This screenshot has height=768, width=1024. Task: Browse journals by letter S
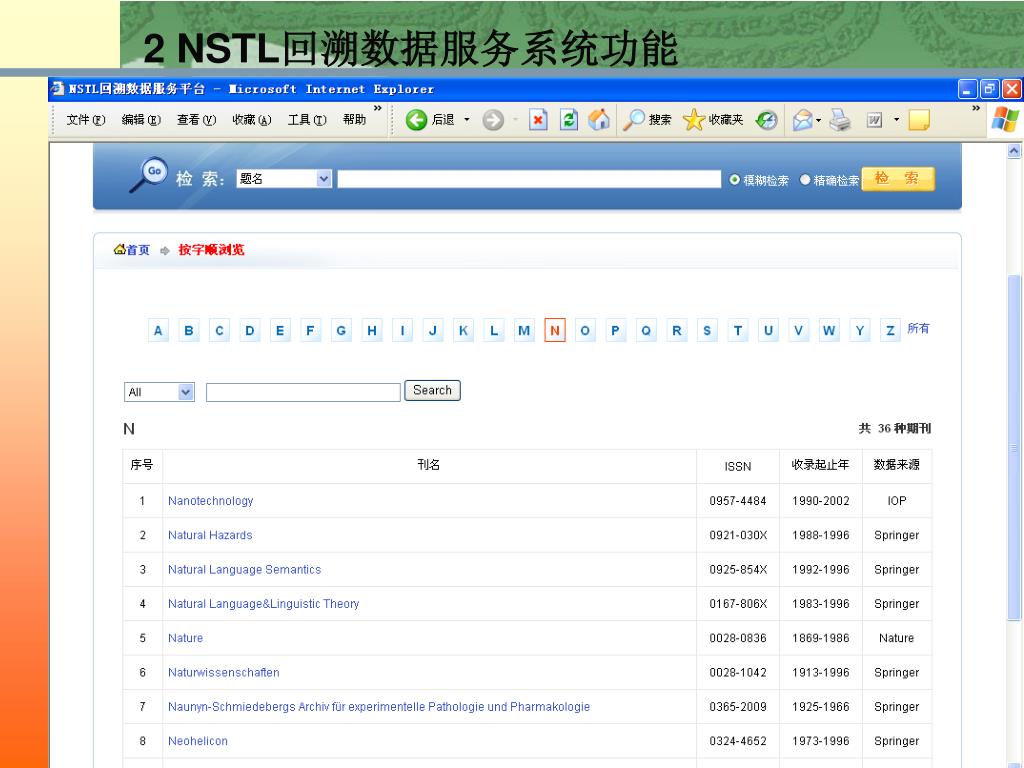[707, 330]
